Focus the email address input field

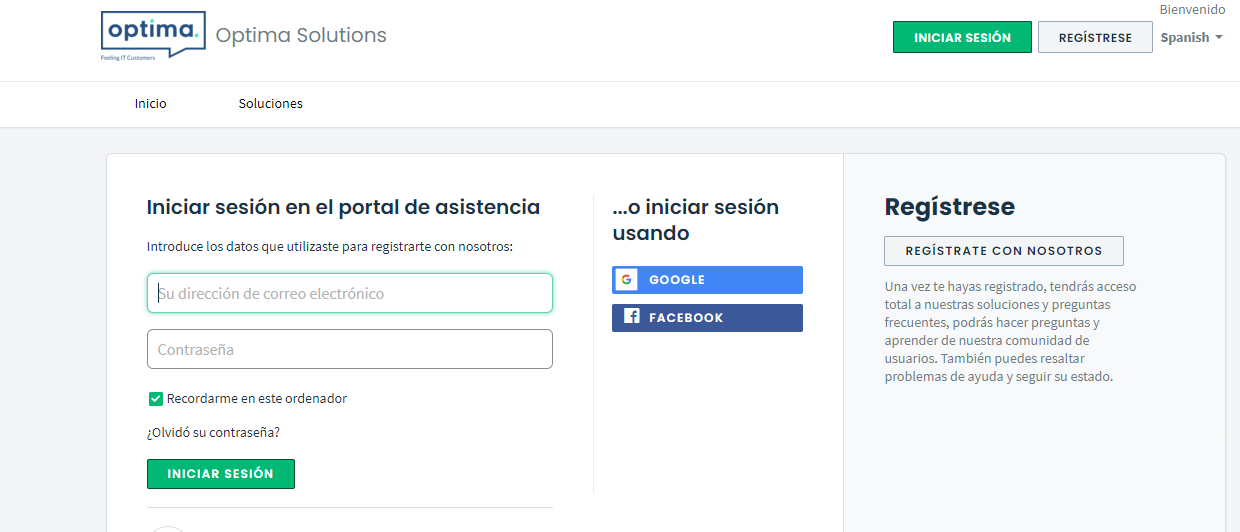350,293
